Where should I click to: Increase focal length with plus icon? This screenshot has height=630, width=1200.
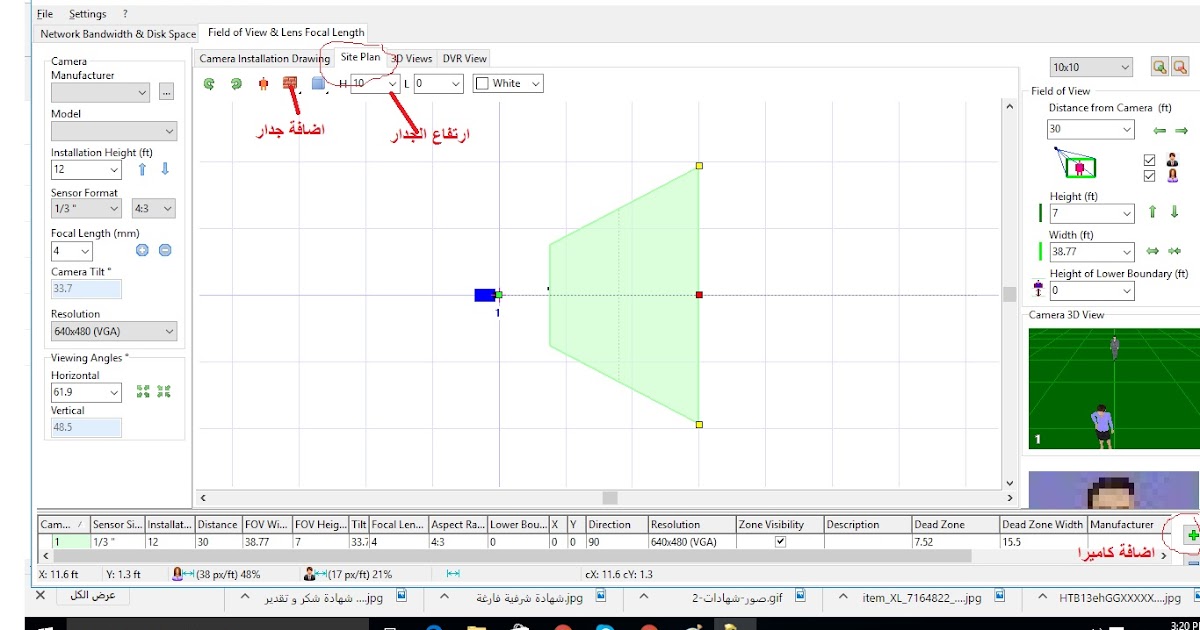coord(142,250)
